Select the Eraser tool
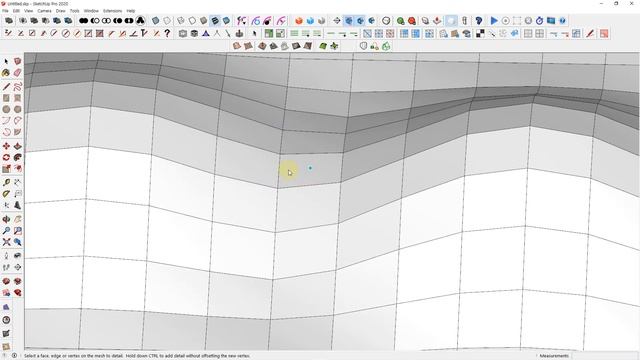Viewport: 640px width, 360px height. [x=18, y=73]
